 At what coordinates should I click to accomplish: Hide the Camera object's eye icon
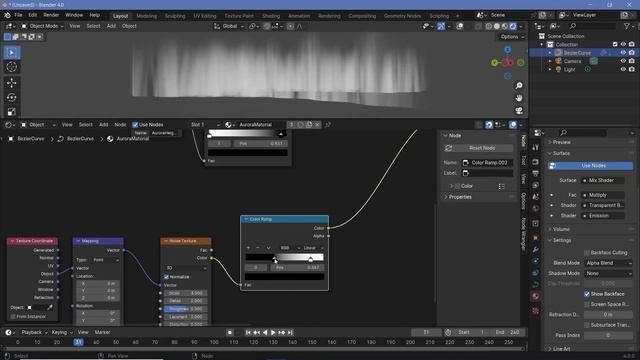click(x=623, y=61)
